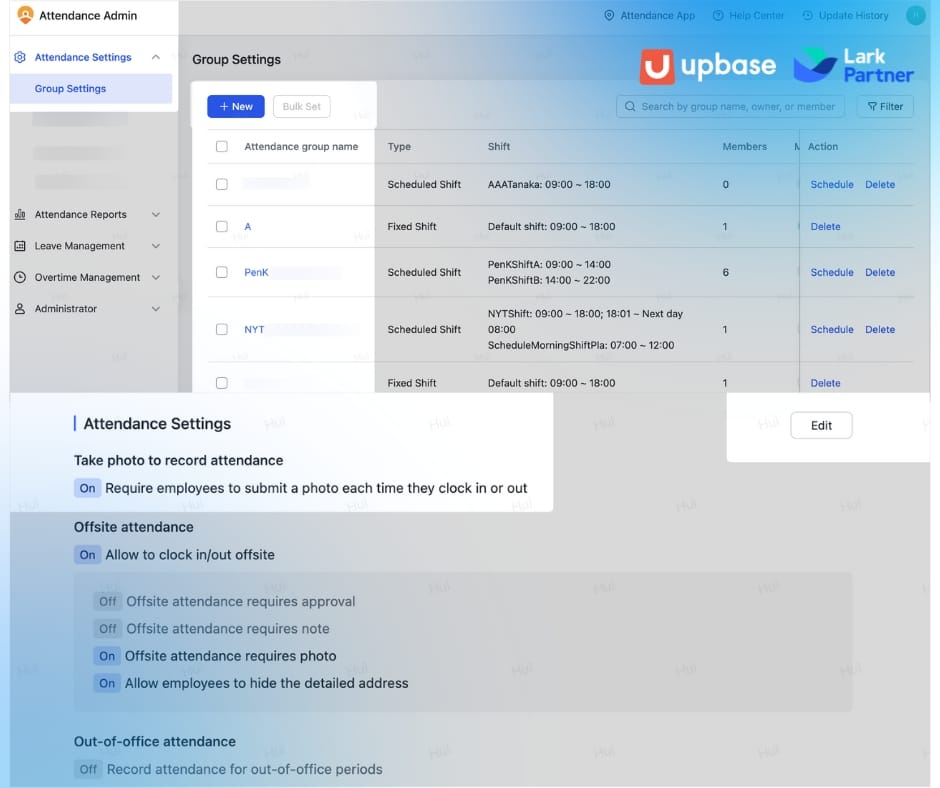Check the AAATanaka shift row checkbox
Image resolution: width=940 pixels, height=788 pixels.
click(222, 184)
